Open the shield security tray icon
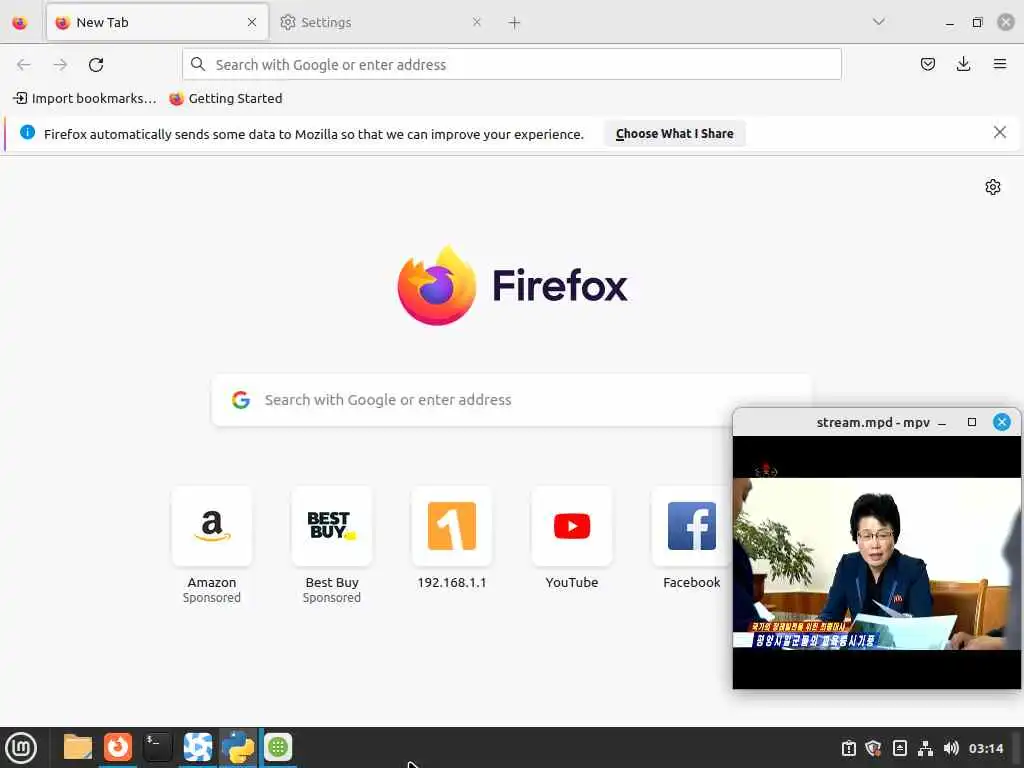This screenshot has height=768, width=1024. pyautogui.click(x=873, y=748)
